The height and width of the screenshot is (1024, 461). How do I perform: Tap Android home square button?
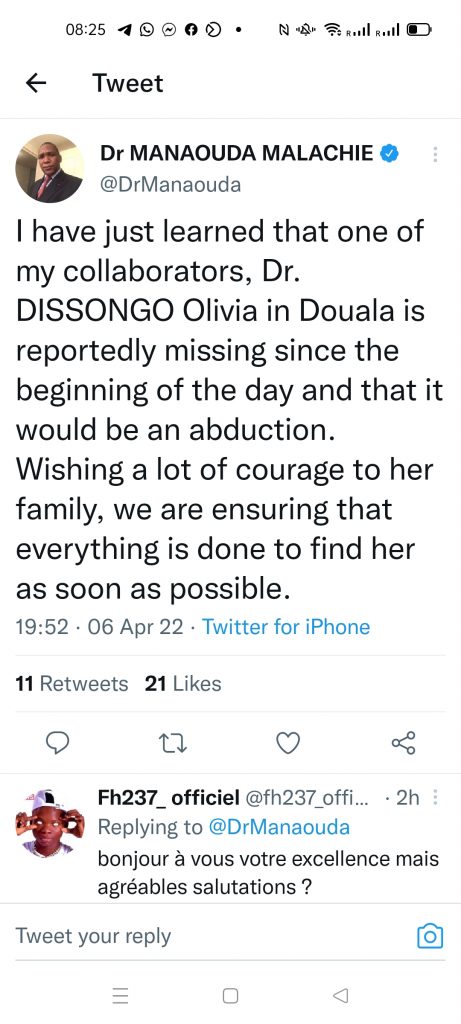click(230, 995)
